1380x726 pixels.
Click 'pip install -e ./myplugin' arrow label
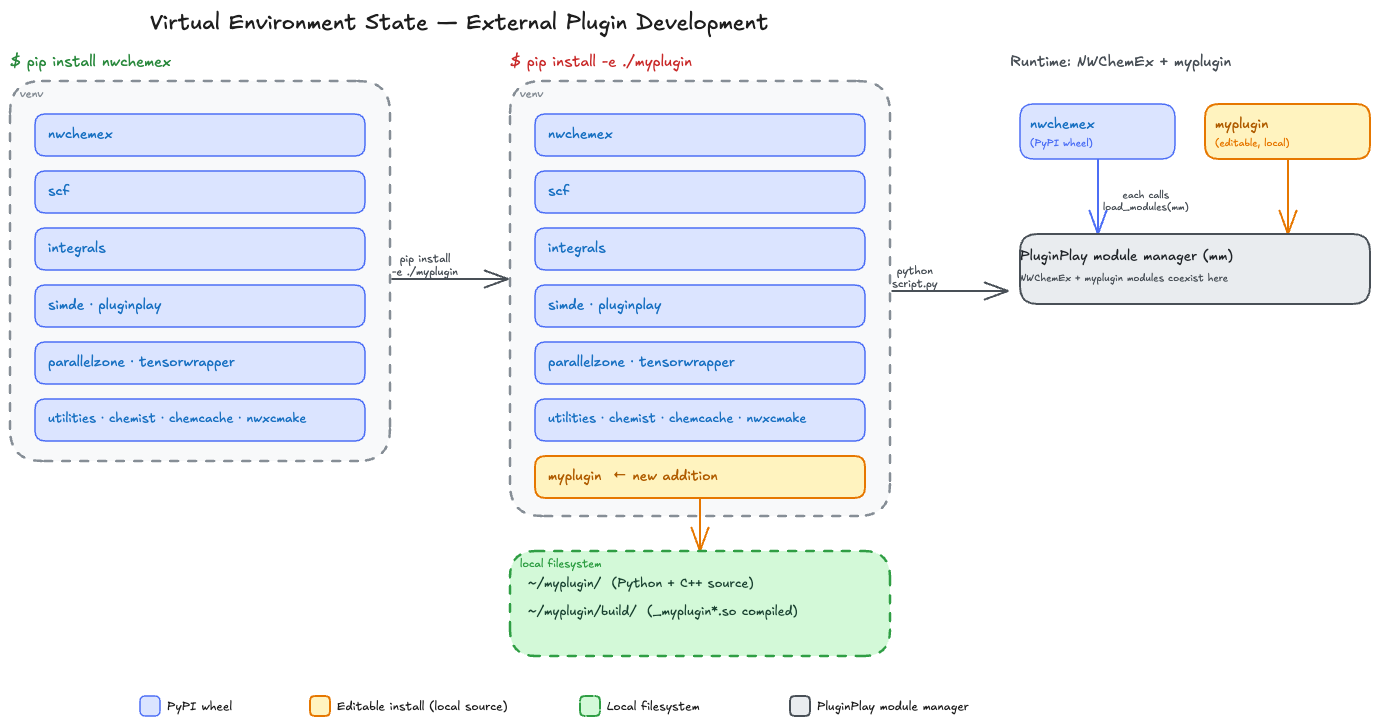pos(425,265)
